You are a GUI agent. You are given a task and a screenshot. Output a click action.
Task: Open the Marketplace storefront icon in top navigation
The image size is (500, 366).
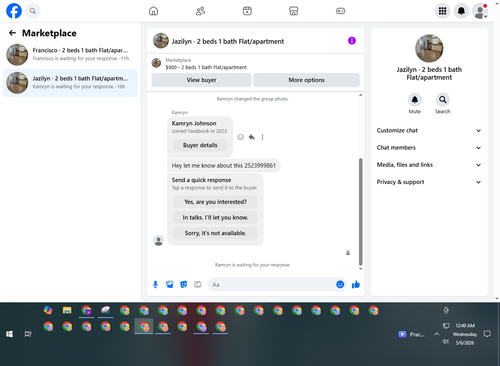coord(294,11)
